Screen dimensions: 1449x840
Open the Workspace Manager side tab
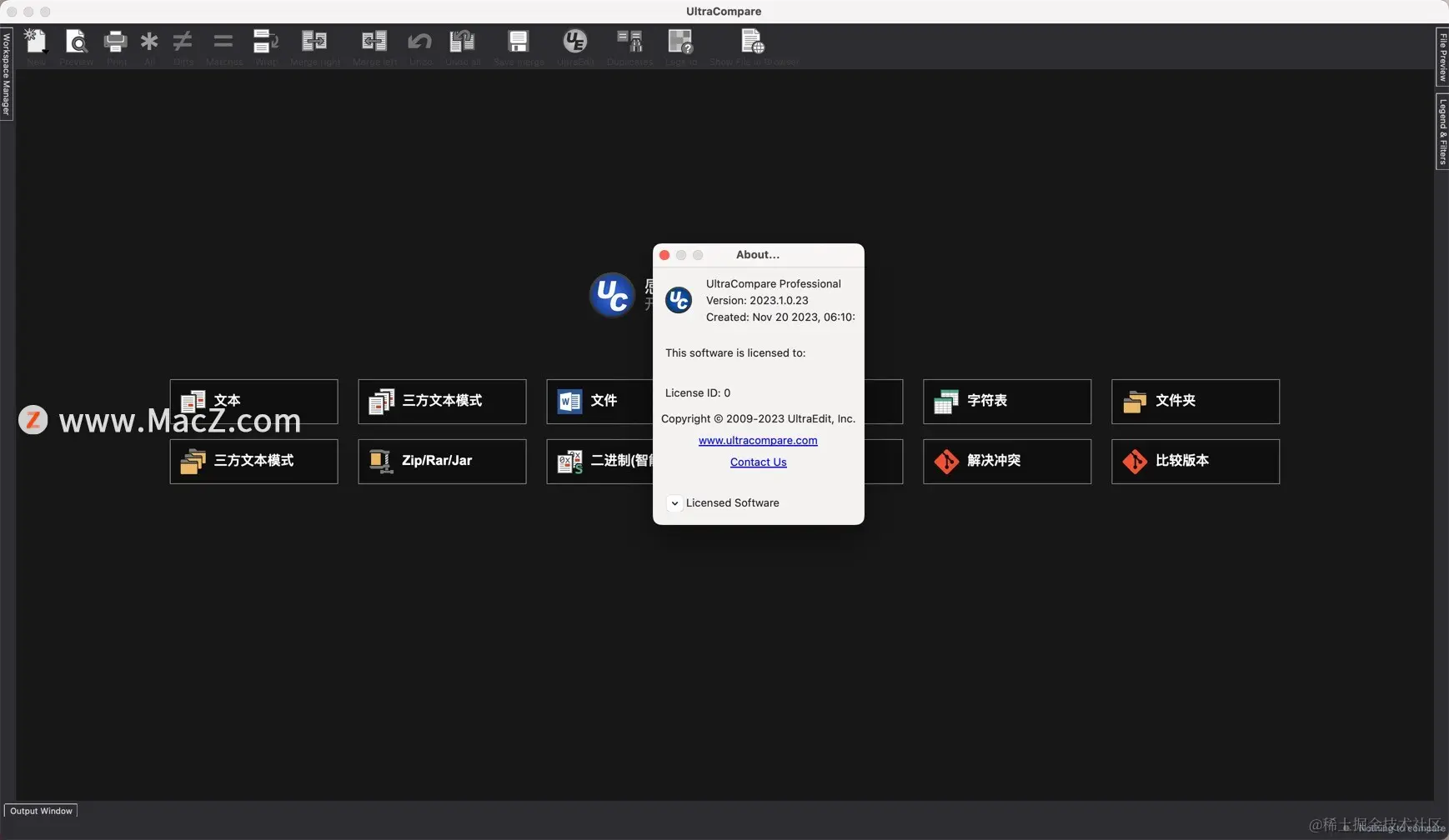(x=6, y=75)
